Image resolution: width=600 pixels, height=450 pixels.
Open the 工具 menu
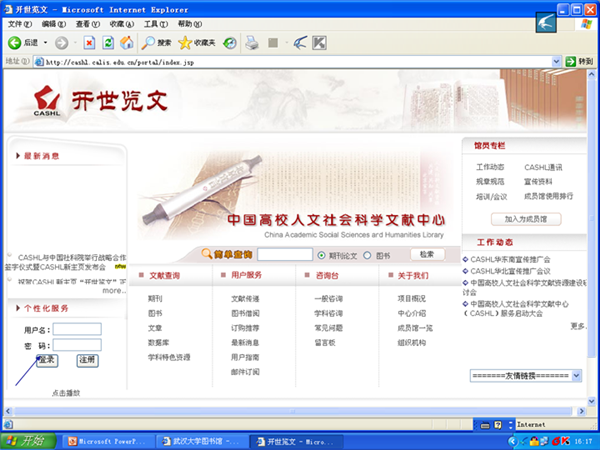point(156,24)
